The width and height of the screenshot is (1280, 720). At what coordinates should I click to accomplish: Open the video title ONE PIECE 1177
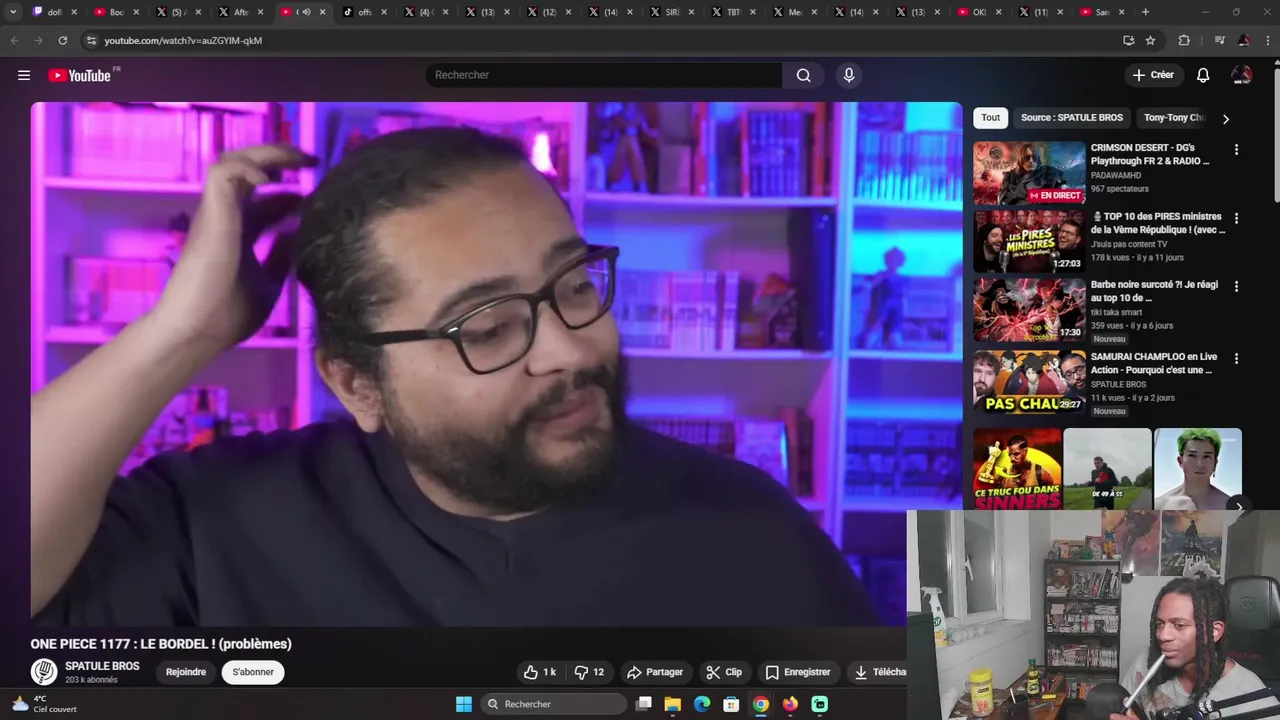pos(161,644)
